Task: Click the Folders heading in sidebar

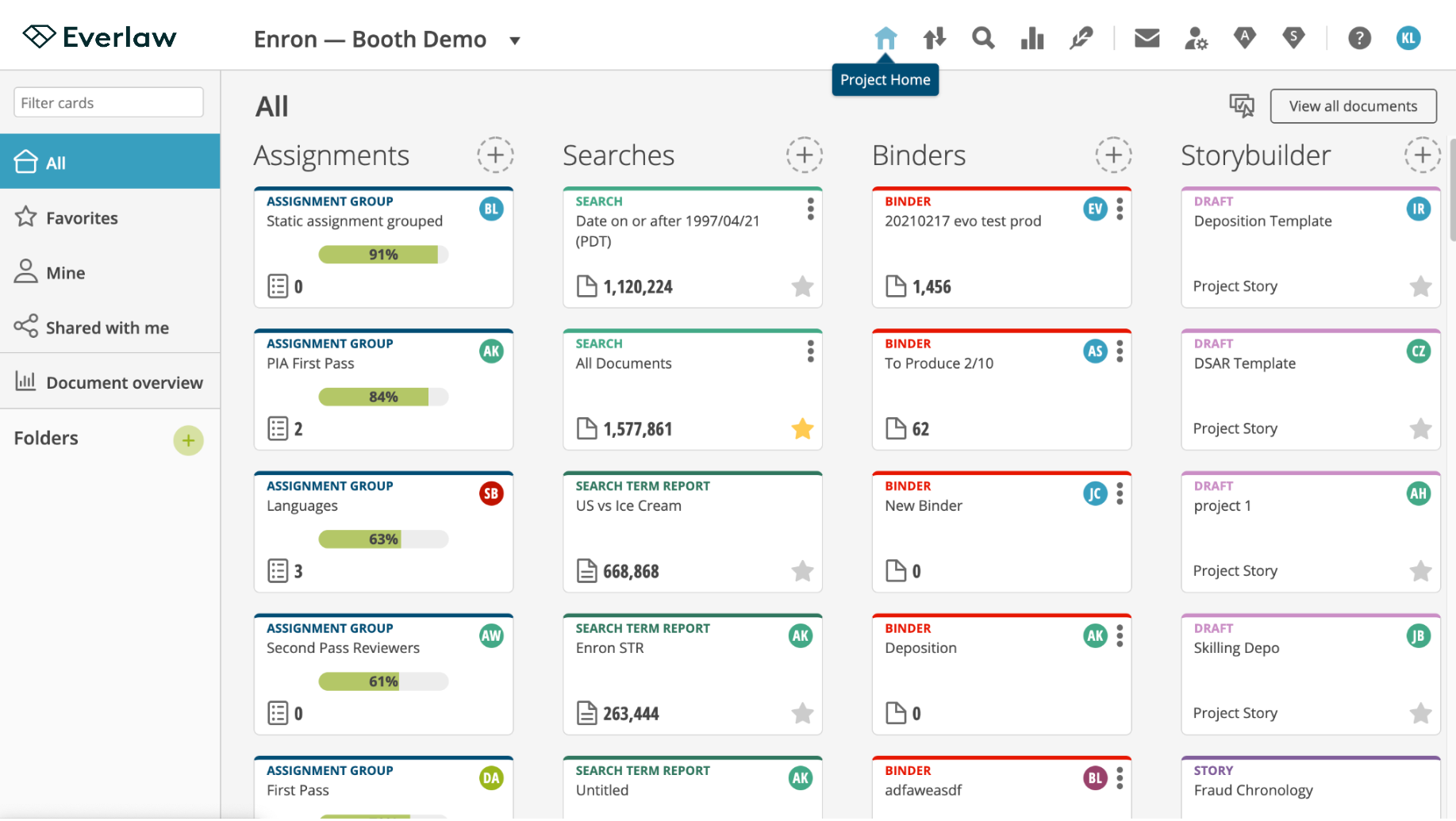Action: (x=46, y=438)
